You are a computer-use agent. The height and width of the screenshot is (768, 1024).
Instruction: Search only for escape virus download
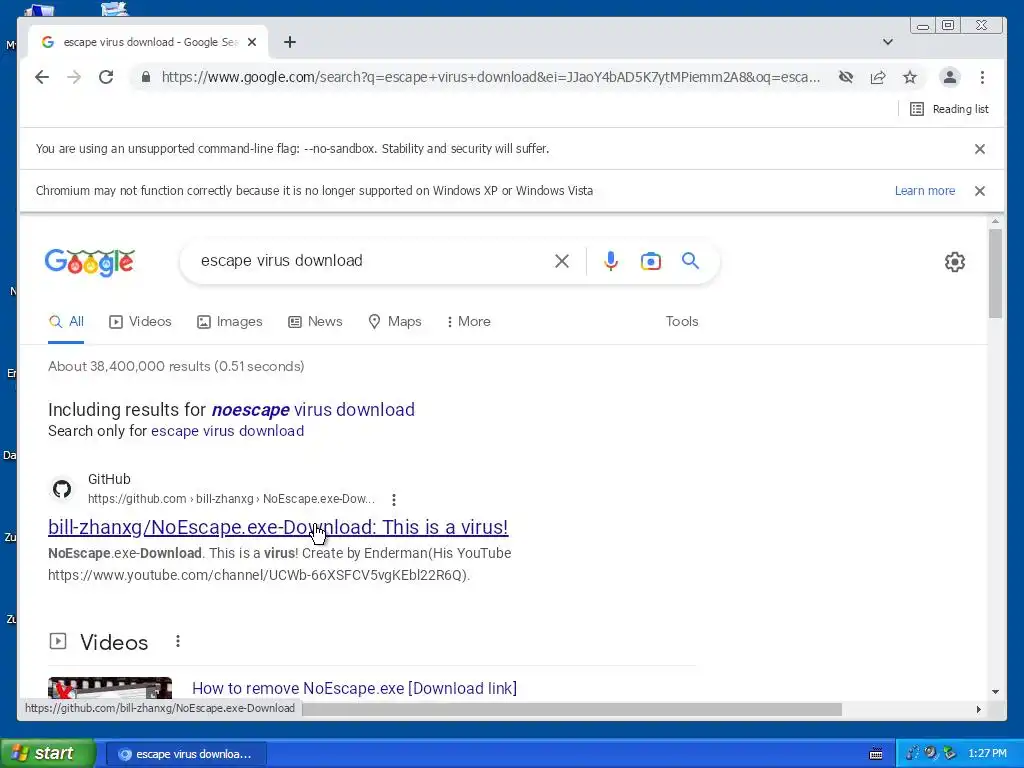coord(227,431)
